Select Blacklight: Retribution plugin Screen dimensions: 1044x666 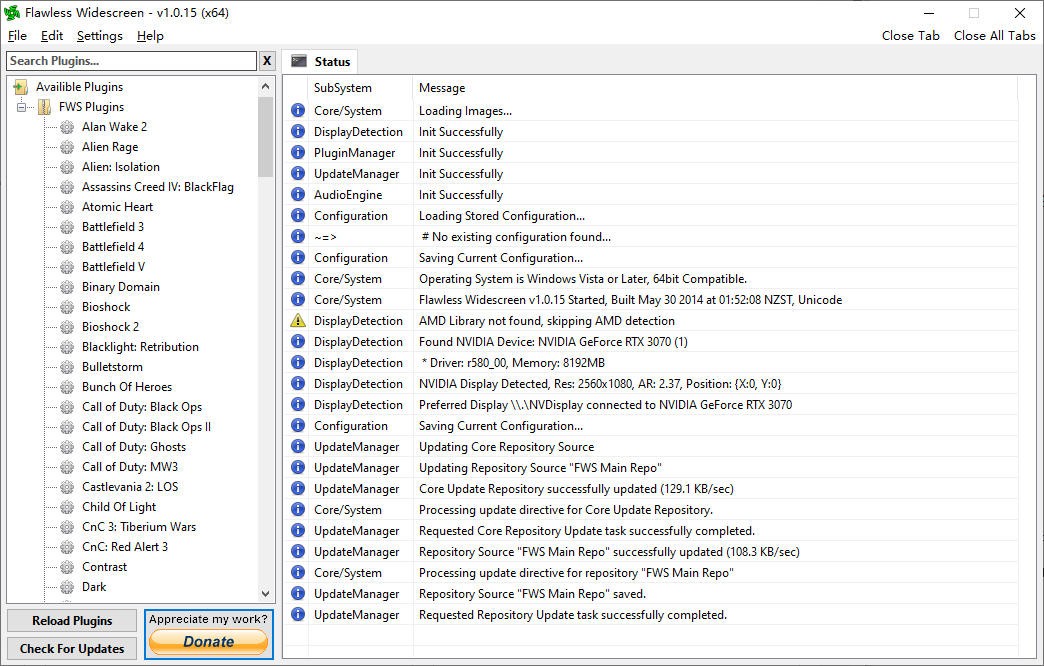[x=140, y=347]
